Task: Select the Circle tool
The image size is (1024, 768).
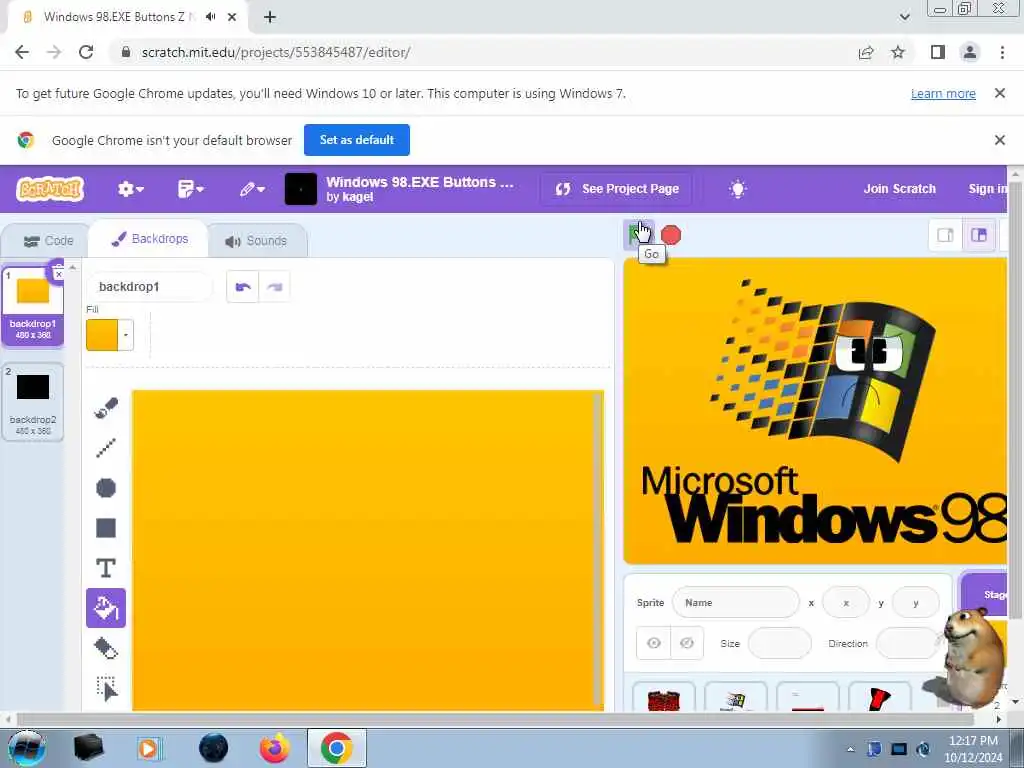Action: 106,488
